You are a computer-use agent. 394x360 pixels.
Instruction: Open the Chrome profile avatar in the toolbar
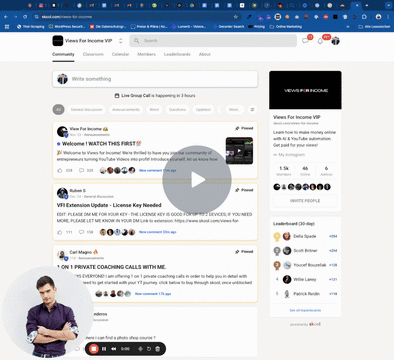click(x=378, y=17)
